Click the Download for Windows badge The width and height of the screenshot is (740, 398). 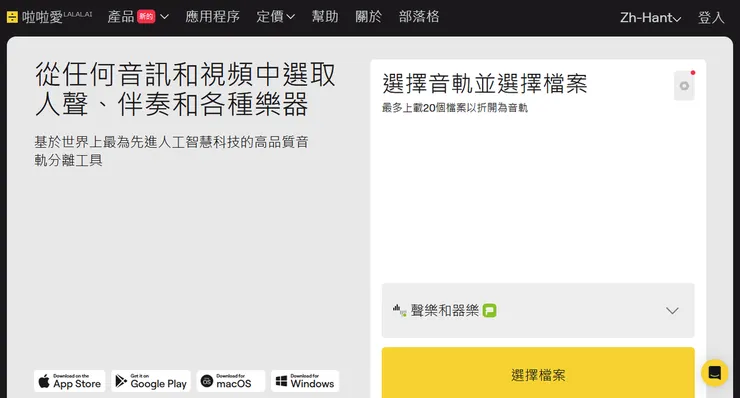point(305,381)
